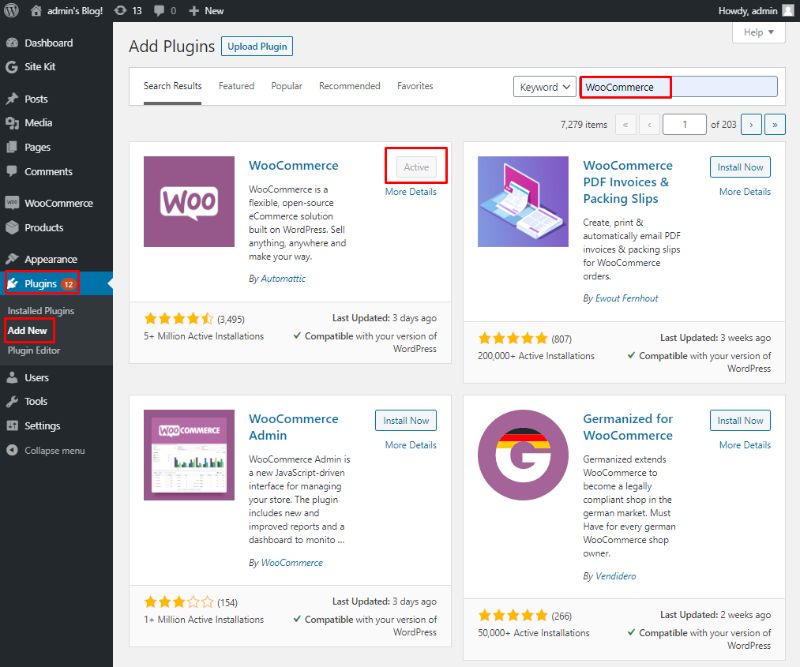
Task: Click the Site Kit Google icon
Action: pyautogui.click(x=12, y=67)
